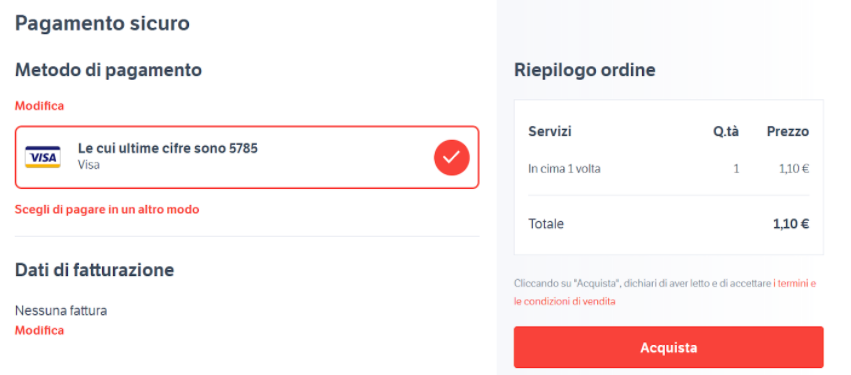
Task: Click the 'Servizi' column header
Action: (x=550, y=131)
